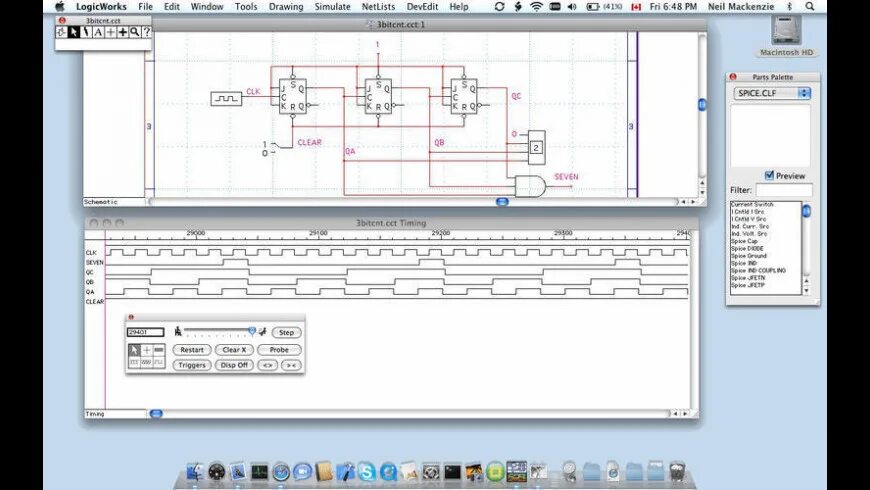Open Spotlight search magnifier in menu bar
Viewport: 870px width, 490px height.
[810, 7]
